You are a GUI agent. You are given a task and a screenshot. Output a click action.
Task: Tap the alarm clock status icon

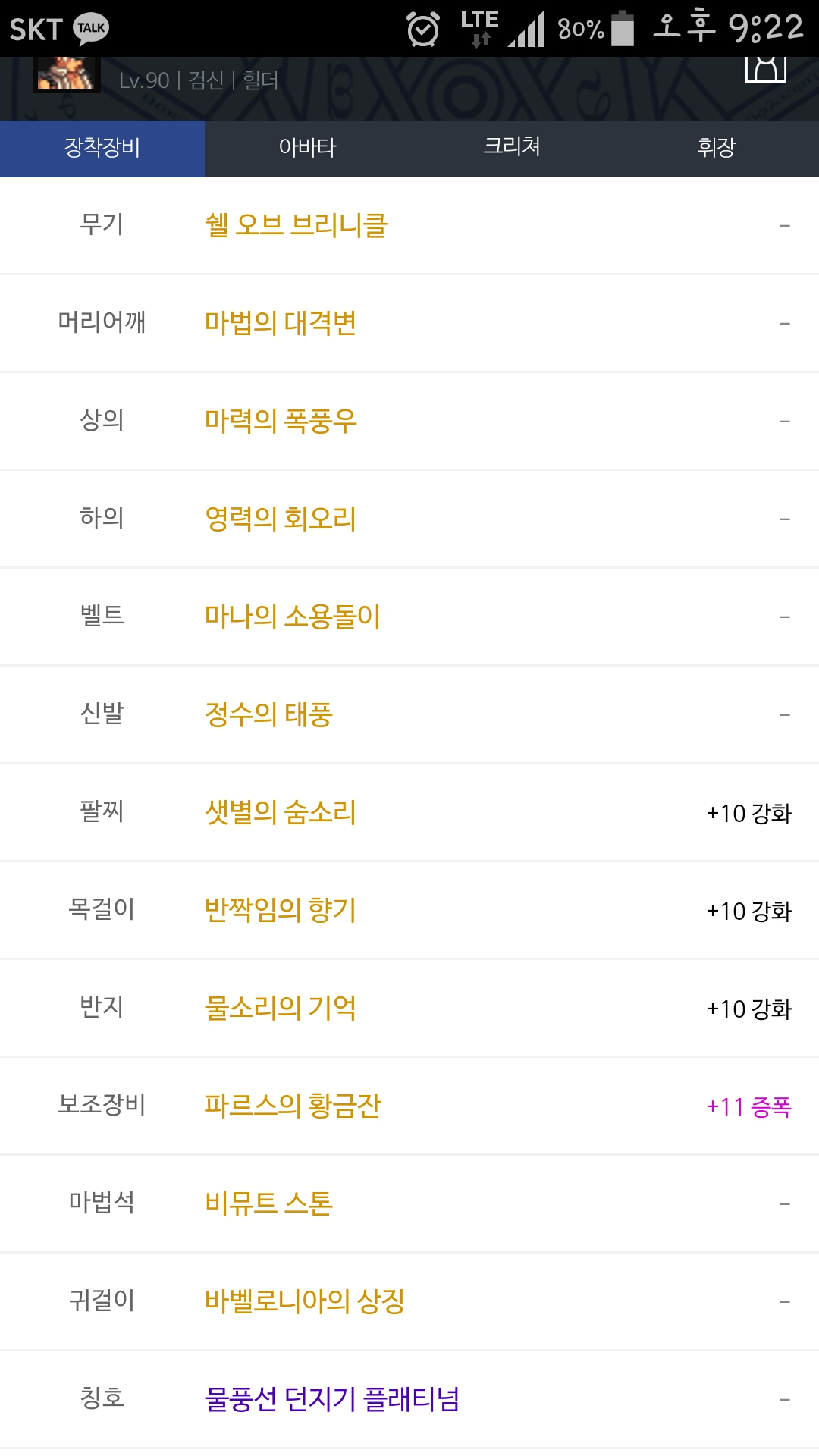tap(422, 30)
